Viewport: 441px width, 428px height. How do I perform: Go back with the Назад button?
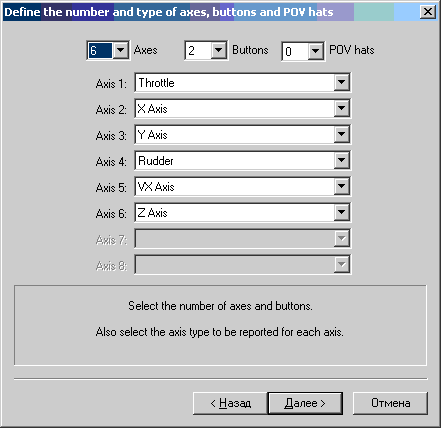tap(230, 403)
